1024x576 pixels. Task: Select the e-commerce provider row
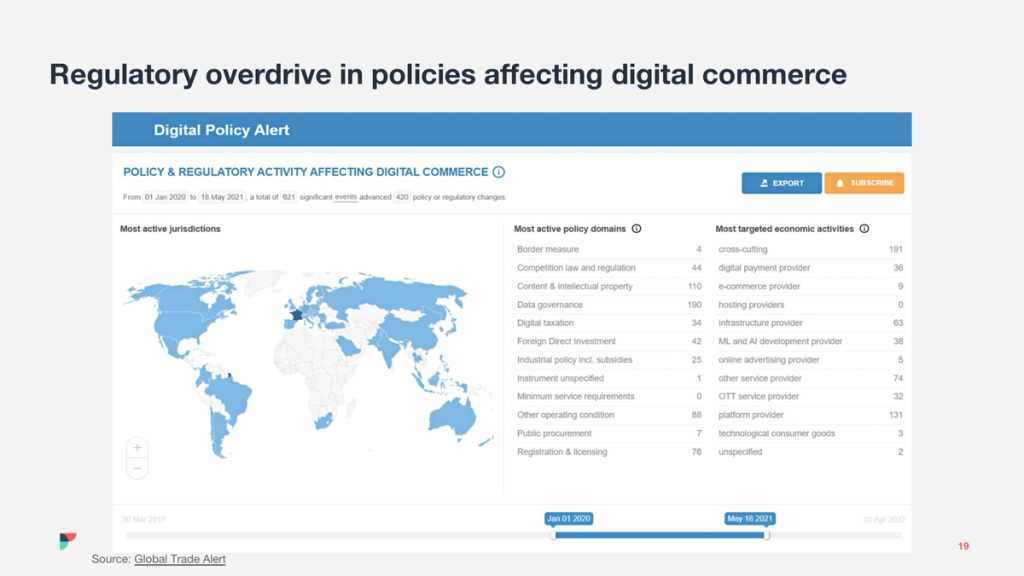pyautogui.click(x=810, y=286)
